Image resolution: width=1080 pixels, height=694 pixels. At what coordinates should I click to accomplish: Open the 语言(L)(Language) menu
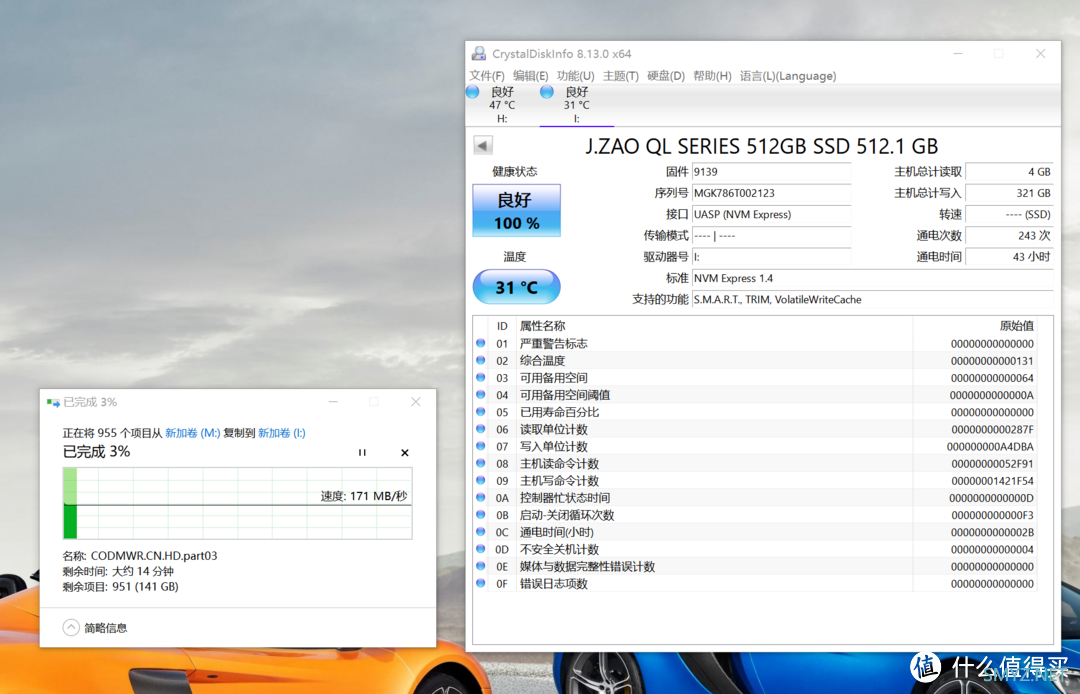coord(788,76)
